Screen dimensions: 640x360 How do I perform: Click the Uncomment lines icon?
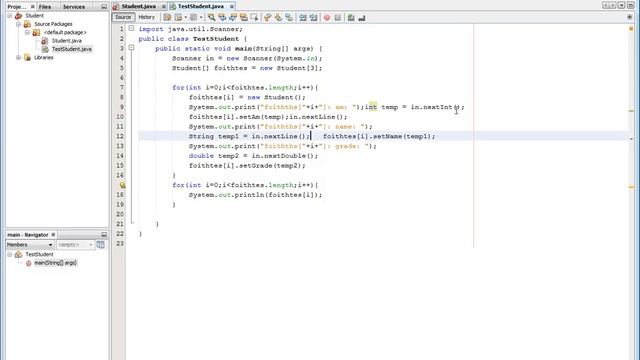coord(361,18)
